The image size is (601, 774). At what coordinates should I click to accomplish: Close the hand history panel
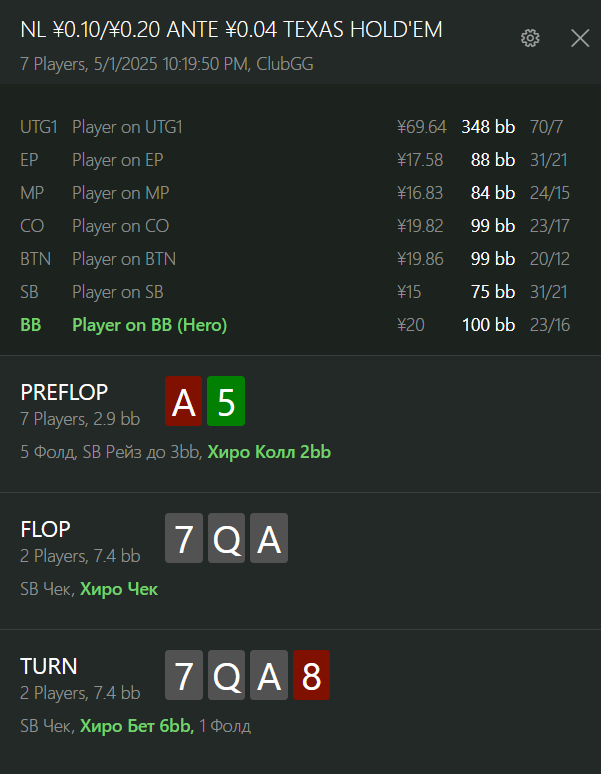point(580,38)
